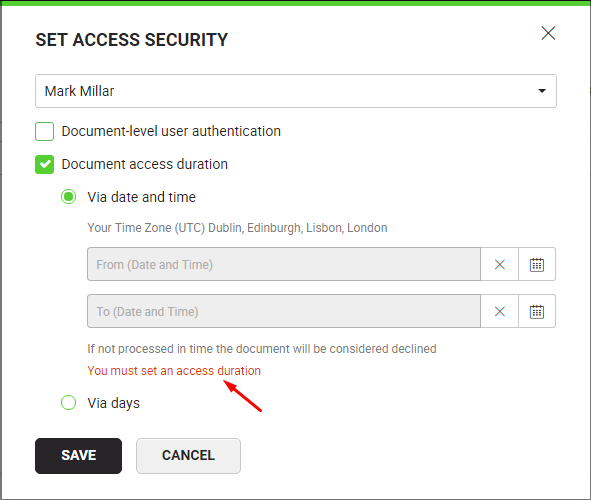Focus the From (Date and Time) field
This screenshot has width=591, height=500.
[284, 264]
